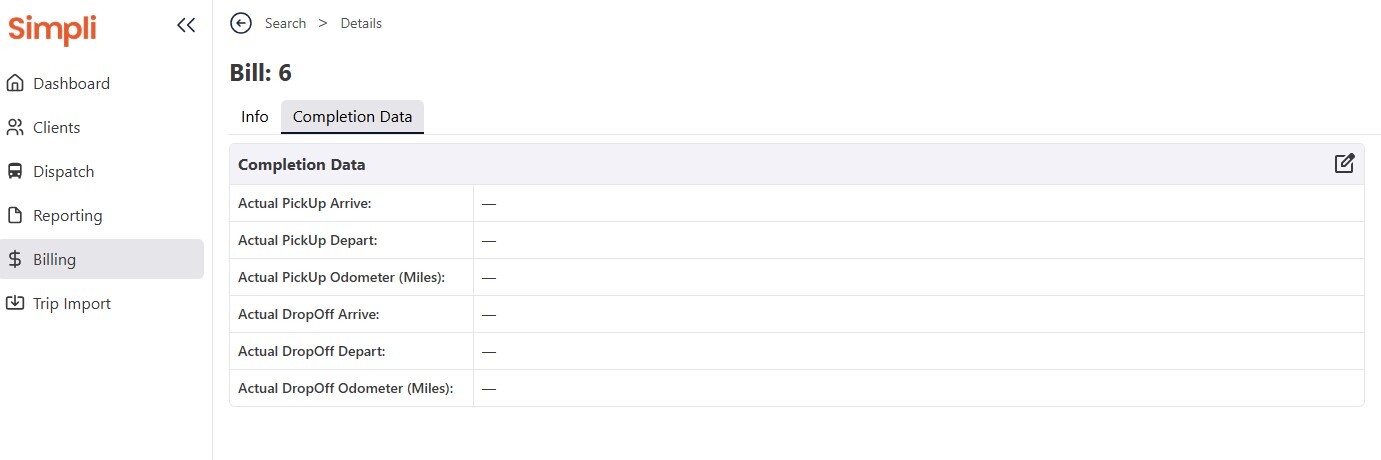Click the Details breadcrumb

point(361,23)
